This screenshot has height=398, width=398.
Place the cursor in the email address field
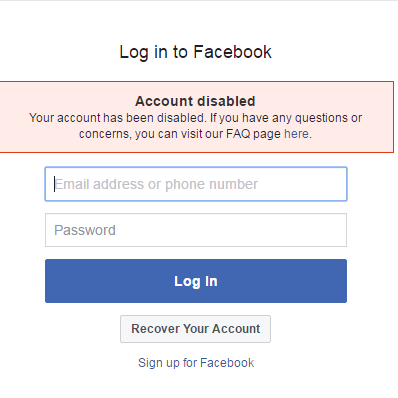pyautogui.click(x=196, y=184)
